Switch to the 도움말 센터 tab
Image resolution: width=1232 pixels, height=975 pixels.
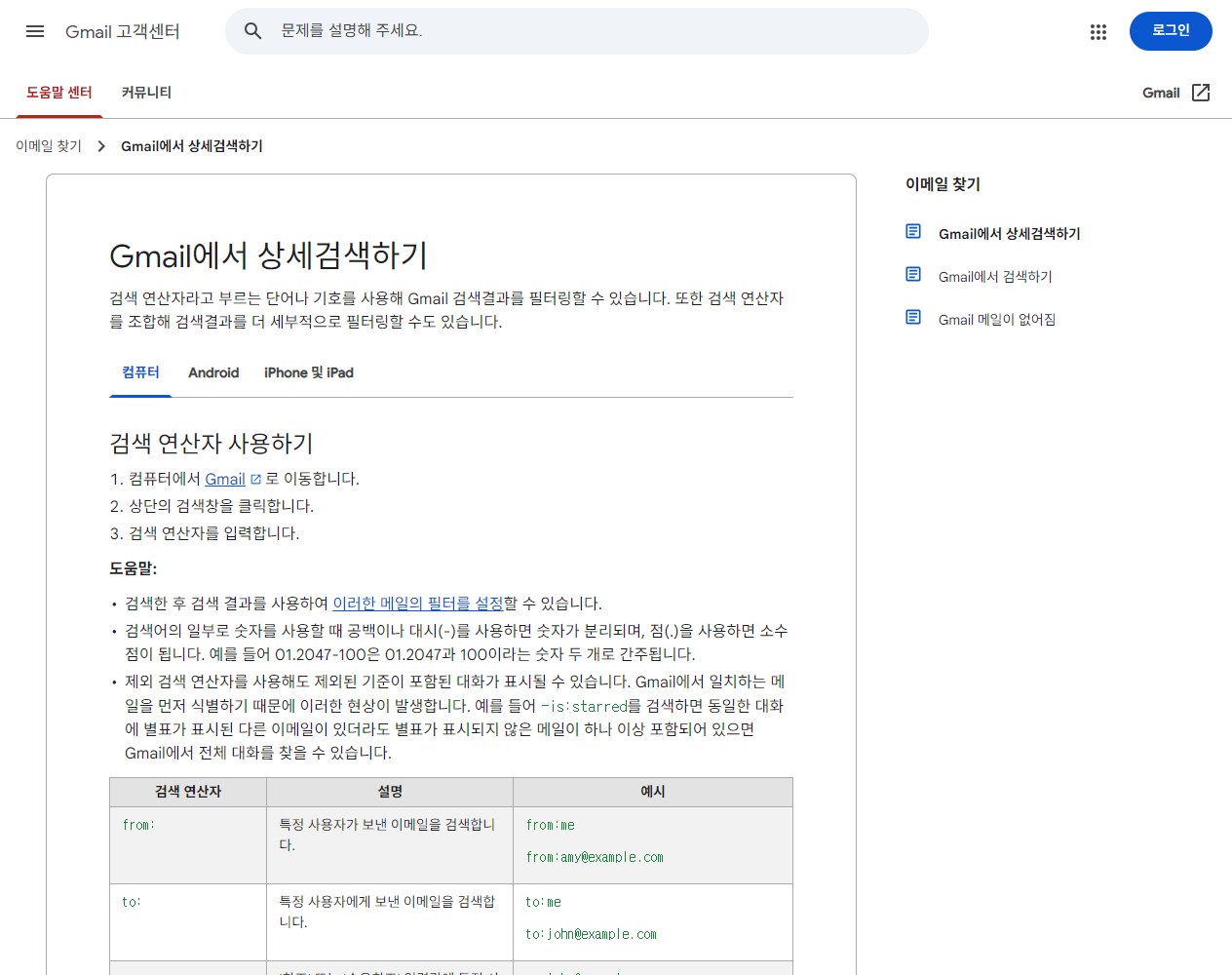tap(59, 93)
